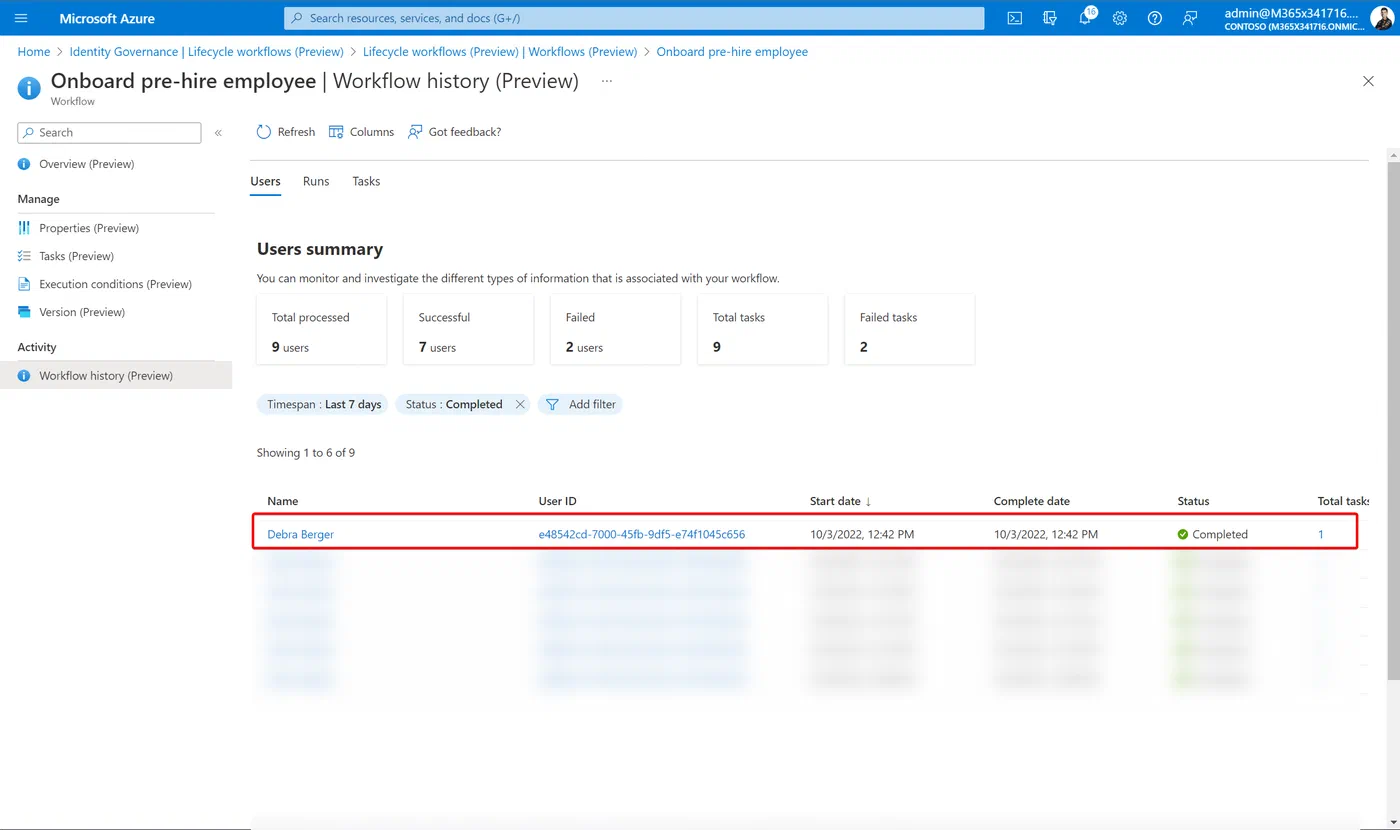
Task: Go to Home in the breadcrumb
Action: (x=34, y=51)
